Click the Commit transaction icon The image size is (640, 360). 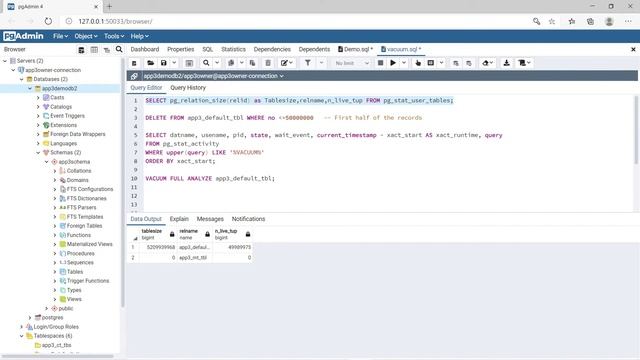(456, 63)
